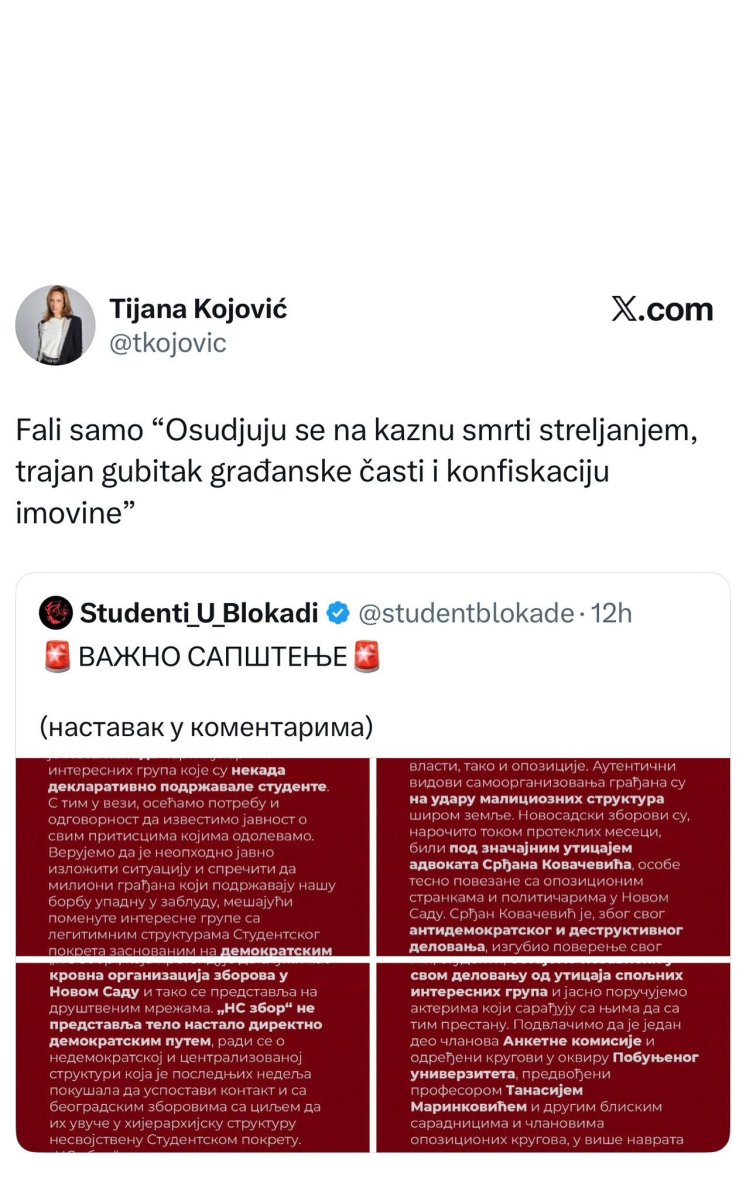Open Tijana Kojović's profile photo
The height and width of the screenshot is (1200, 746).
[55, 325]
